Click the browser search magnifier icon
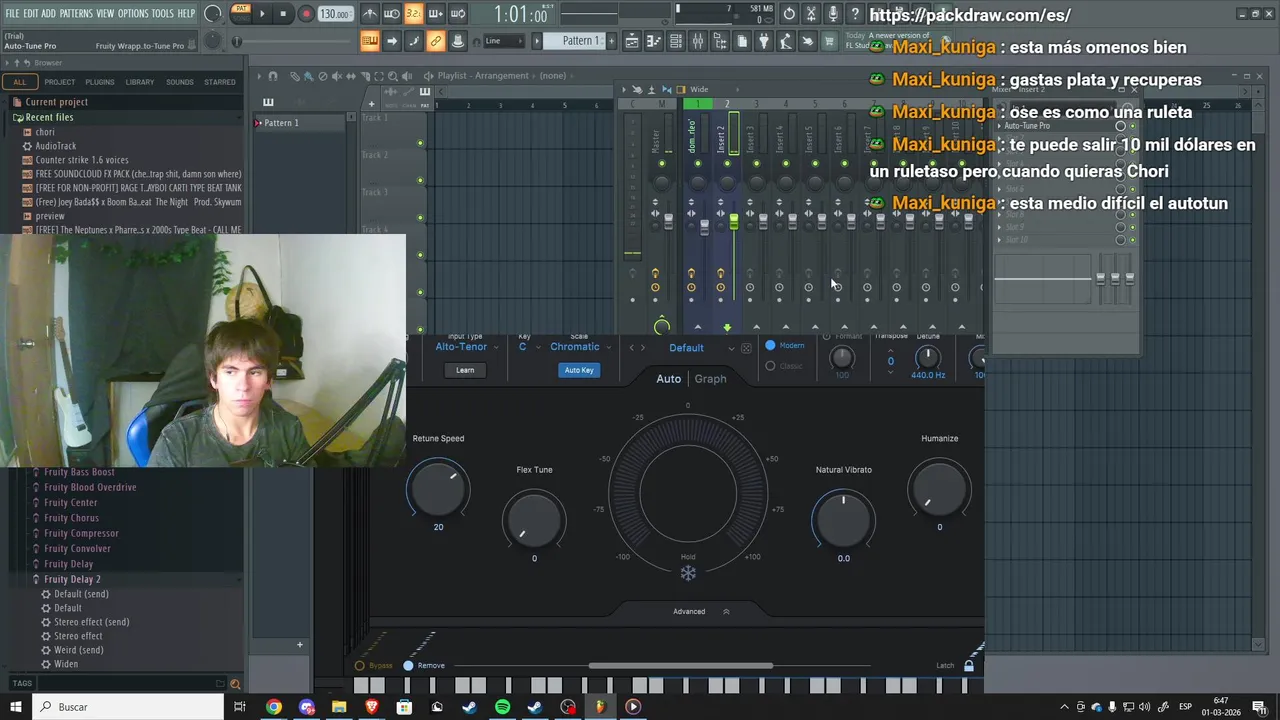Screen dimensions: 1280x720 click(x=235, y=684)
